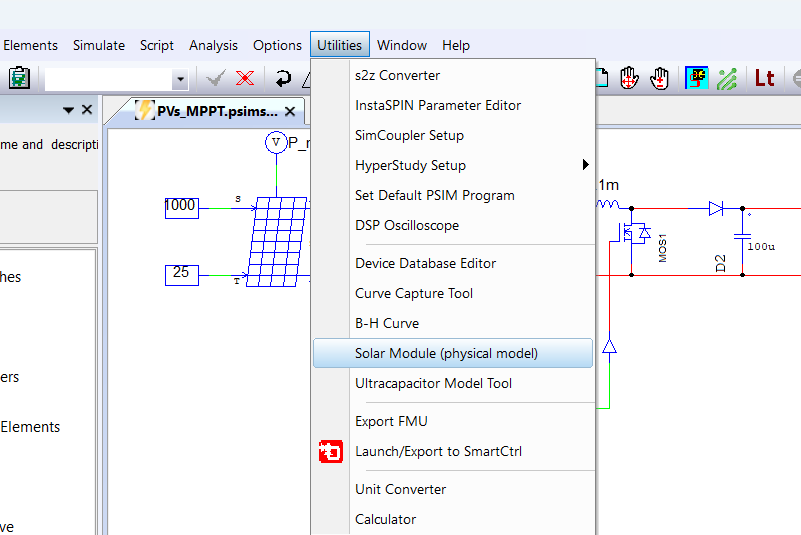The height and width of the screenshot is (535, 801).
Task: Open Solar Module (physical model)
Action: (x=454, y=353)
